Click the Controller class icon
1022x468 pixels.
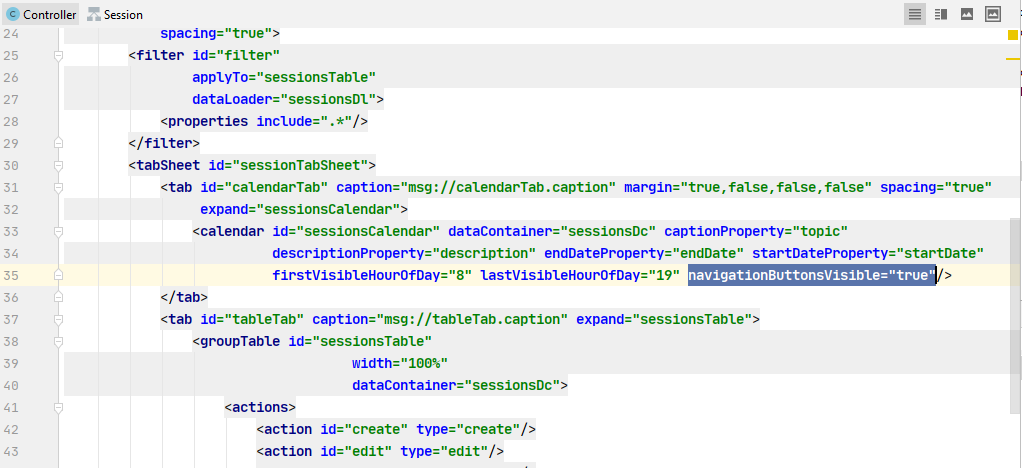point(12,14)
